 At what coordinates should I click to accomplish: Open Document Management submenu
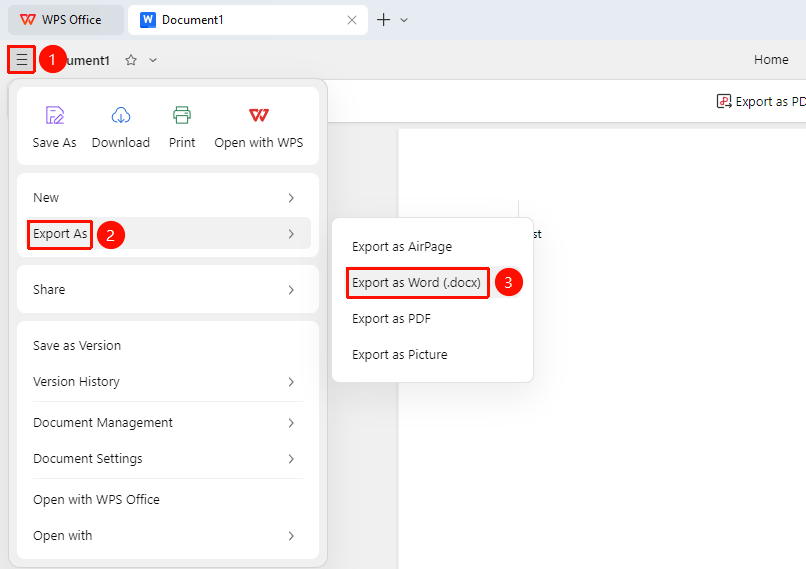pyautogui.click(x=168, y=423)
